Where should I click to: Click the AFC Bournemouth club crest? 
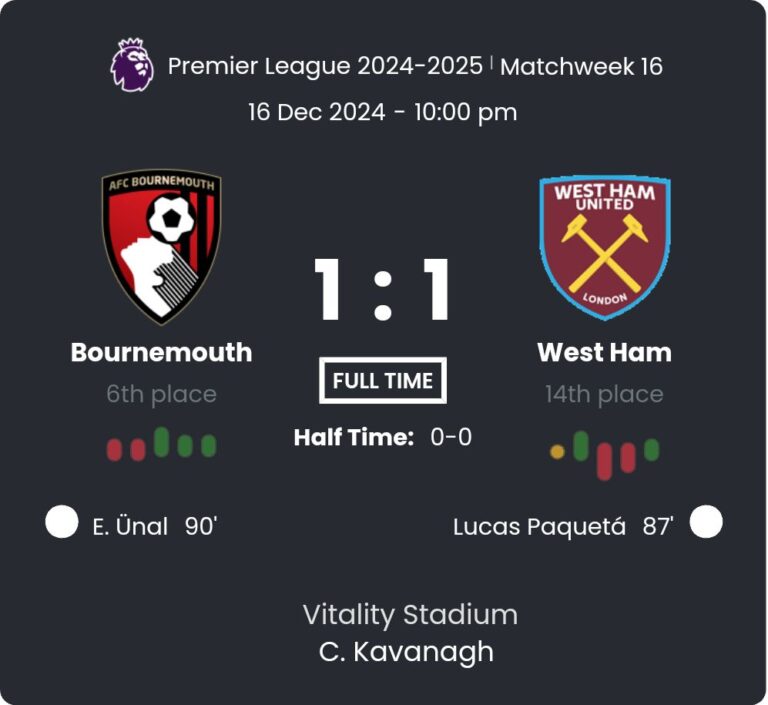(x=161, y=247)
